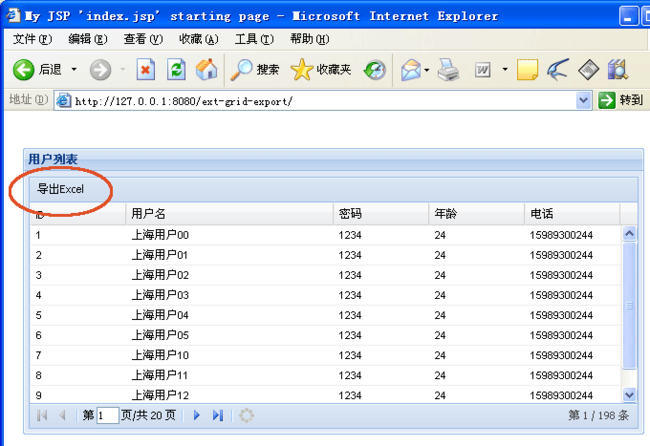Click the 导出Excel export button
Image resolution: width=650 pixels, height=446 pixels.
tap(61, 189)
